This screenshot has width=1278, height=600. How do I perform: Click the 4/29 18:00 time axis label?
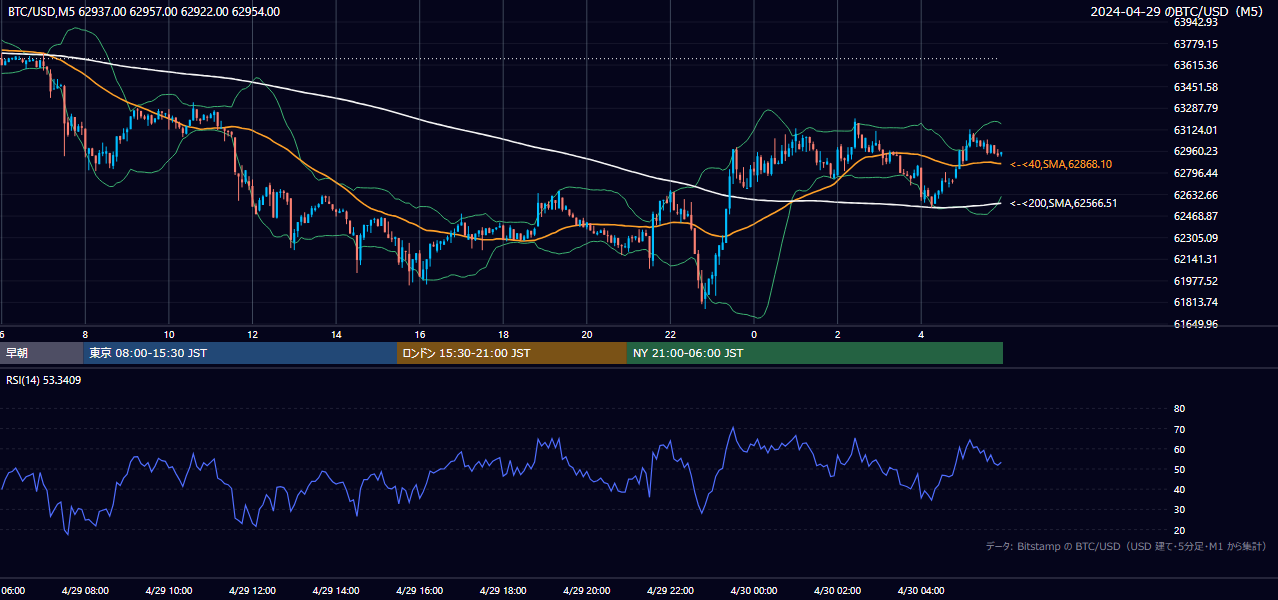(x=503, y=591)
